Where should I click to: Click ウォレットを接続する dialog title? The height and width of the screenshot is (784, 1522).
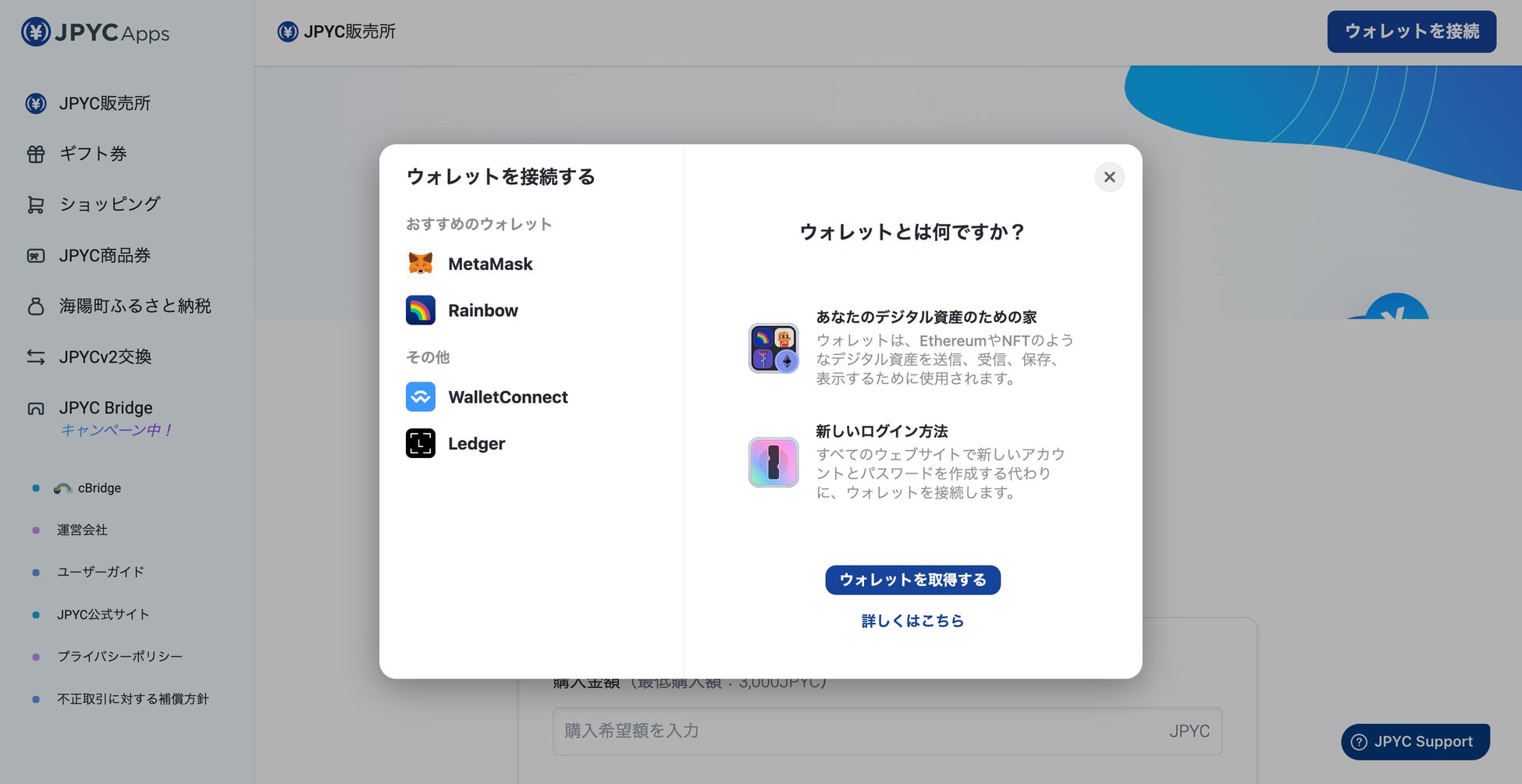(x=501, y=177)
